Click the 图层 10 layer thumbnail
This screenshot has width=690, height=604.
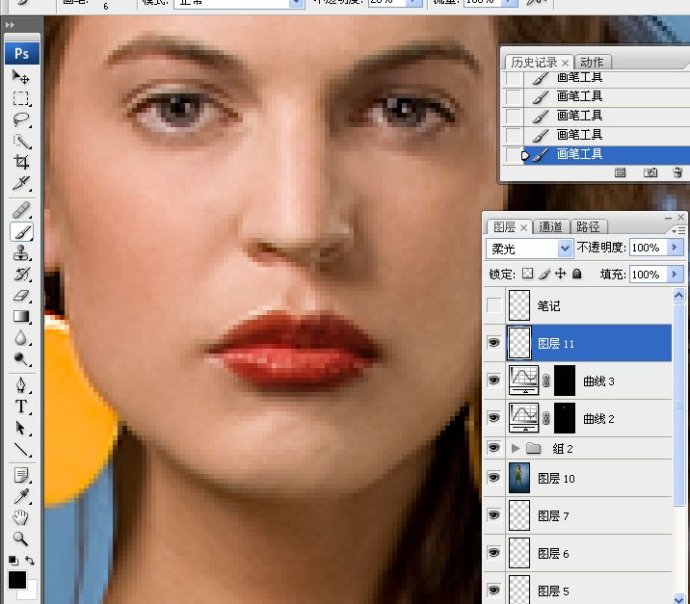(519, 478)
